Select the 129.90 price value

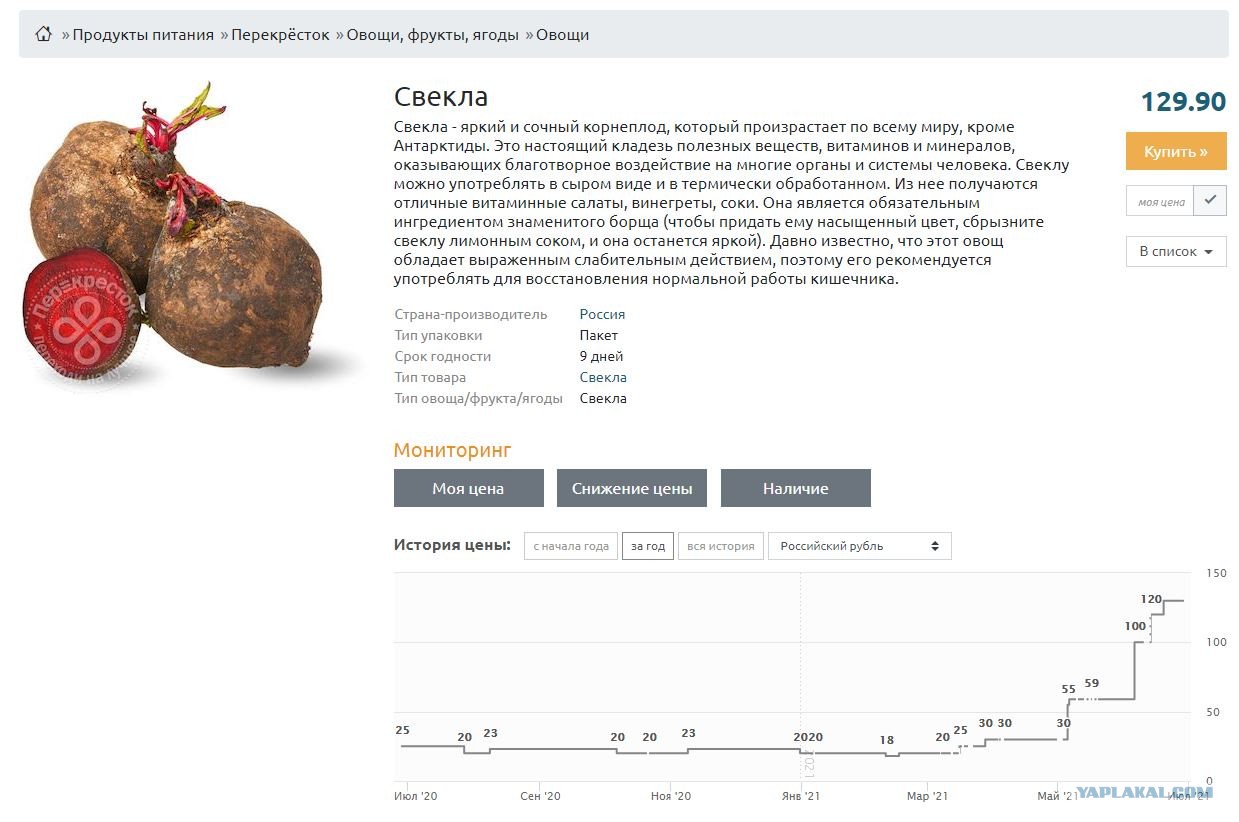(x=1184, y=101)
